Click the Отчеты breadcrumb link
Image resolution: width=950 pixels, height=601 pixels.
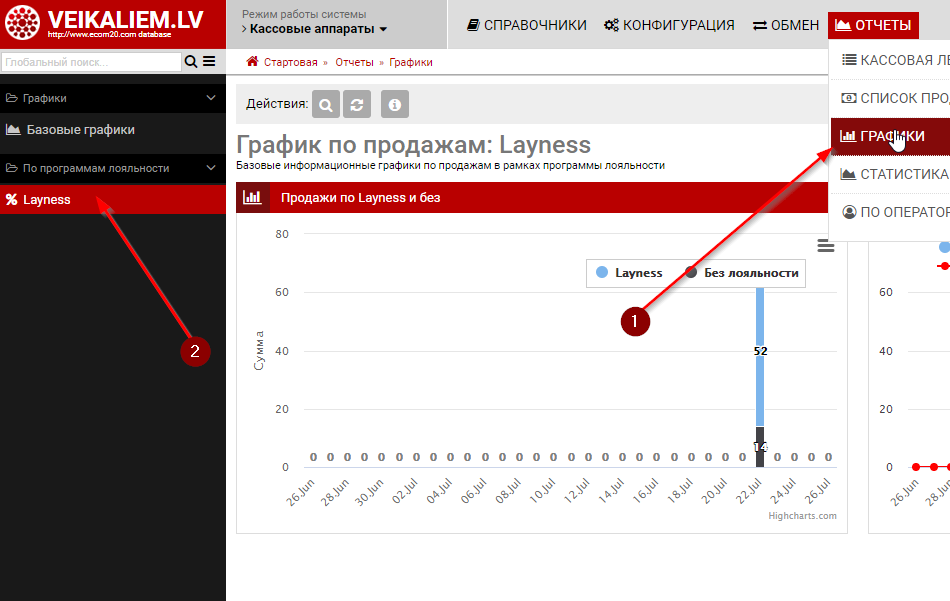354,62
